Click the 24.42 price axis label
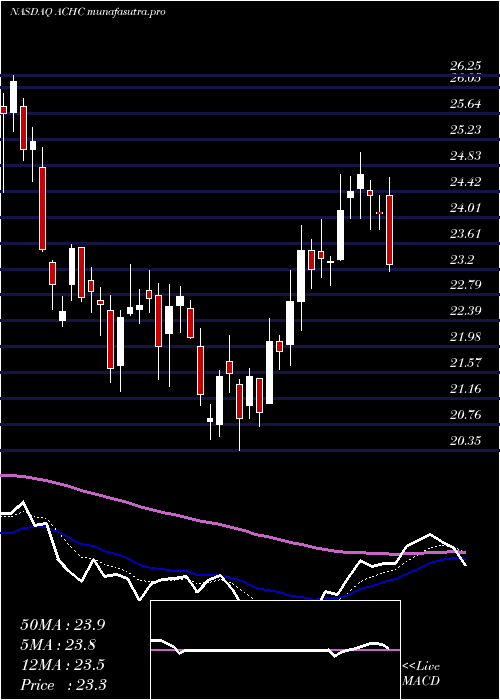Image resolution: width=500 pixels, height=700 pixels. tap(465, 182)
